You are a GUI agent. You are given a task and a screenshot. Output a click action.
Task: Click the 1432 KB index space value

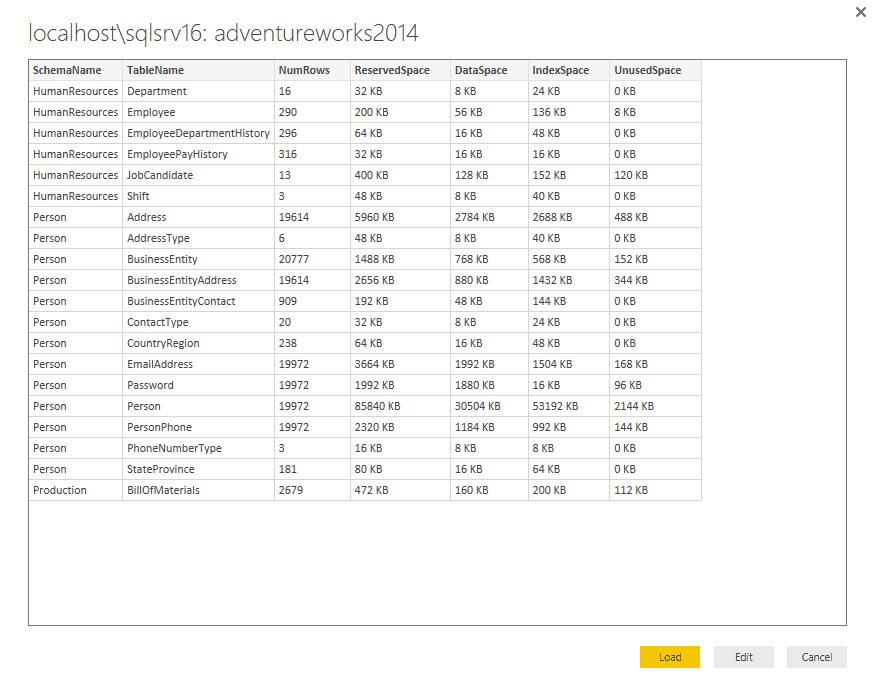pos(569,280)
